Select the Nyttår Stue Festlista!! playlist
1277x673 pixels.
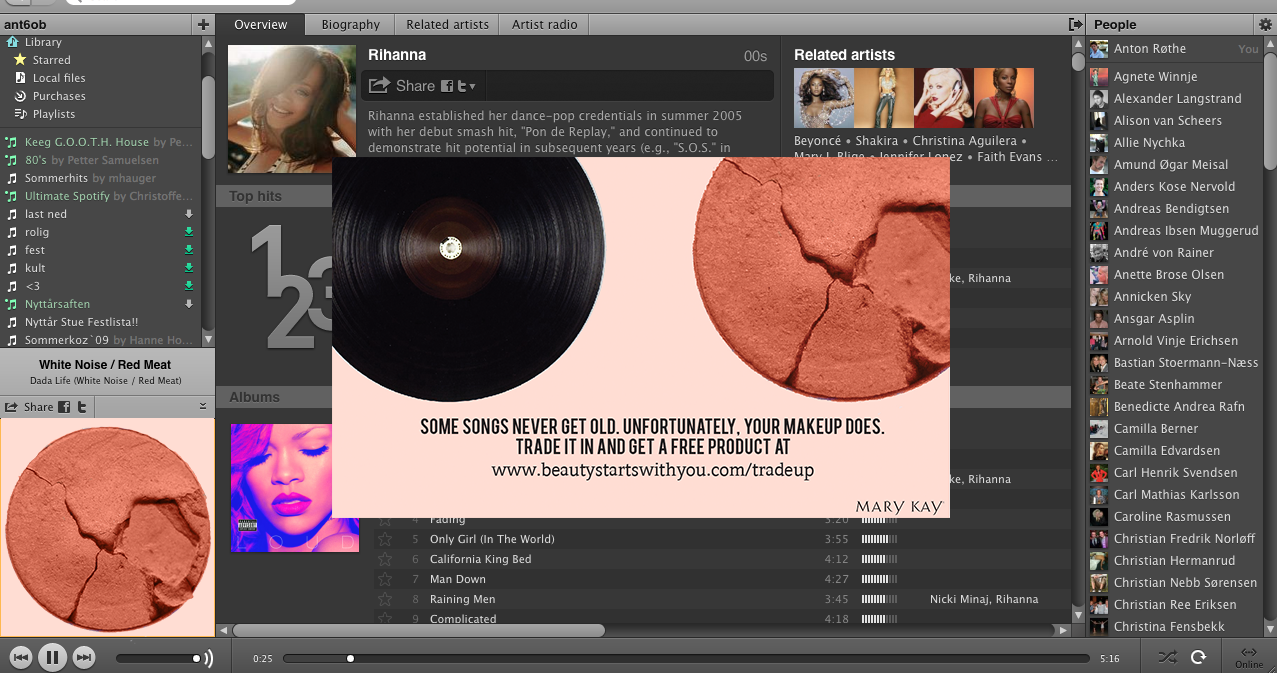[x=81, y=322]
